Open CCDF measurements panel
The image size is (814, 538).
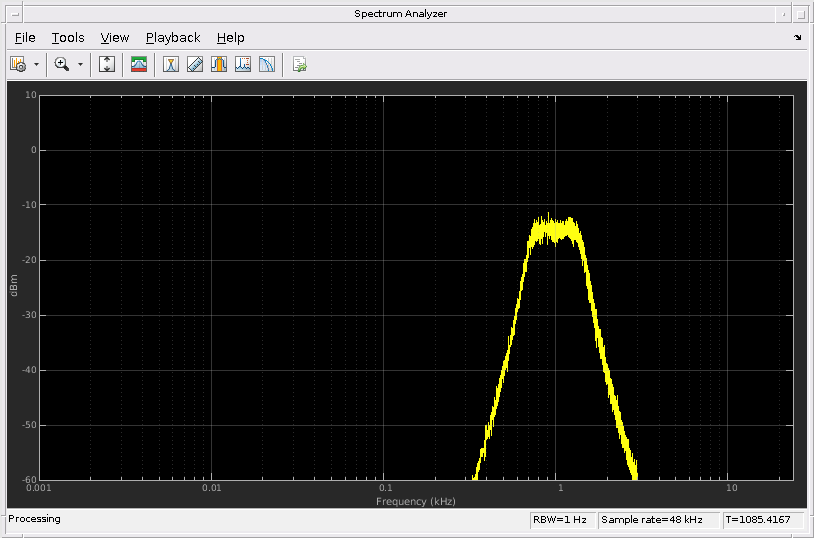coord(267,64)
